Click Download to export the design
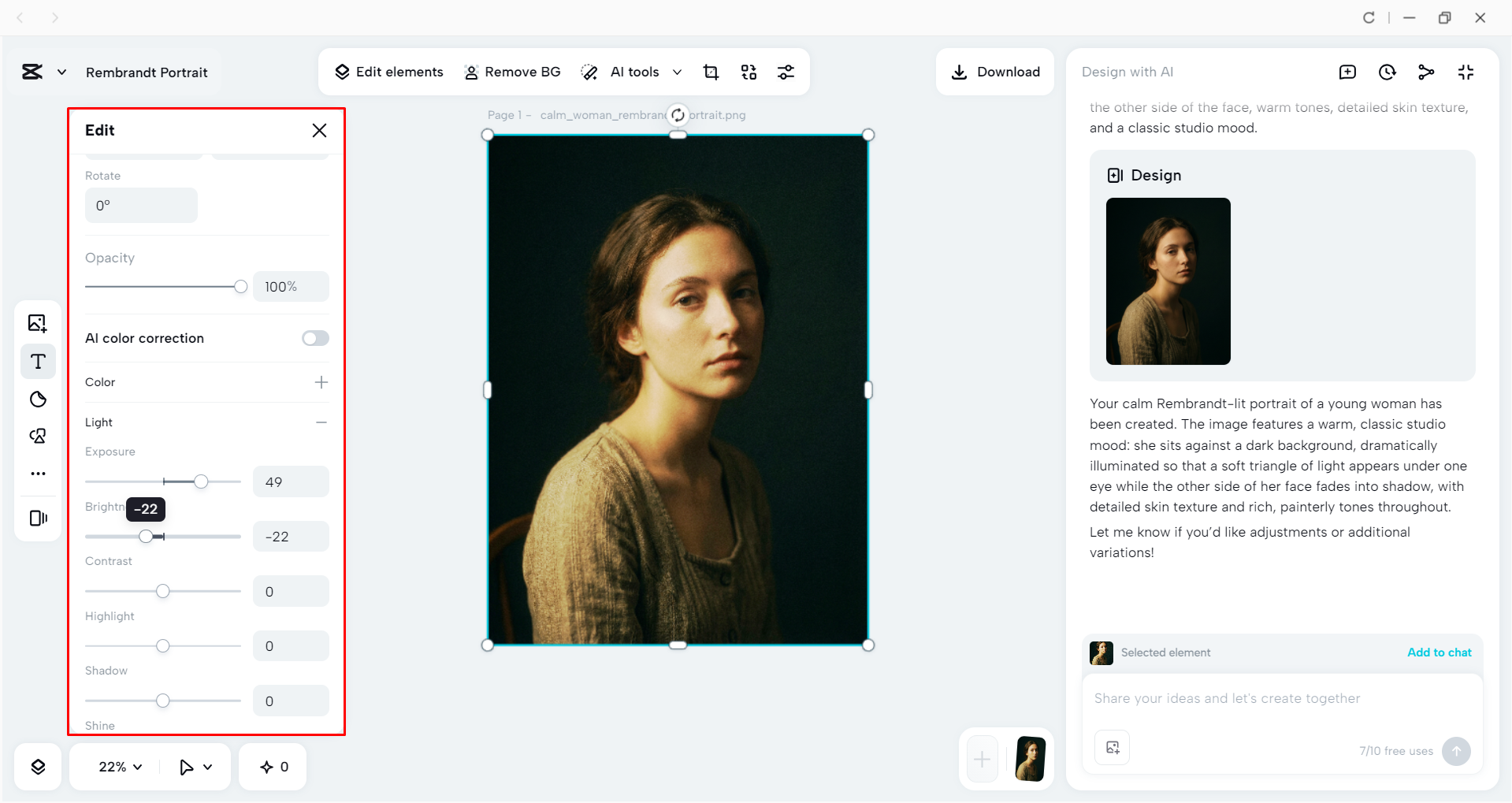The image size is (1512, 803). [x=995, y=72]
